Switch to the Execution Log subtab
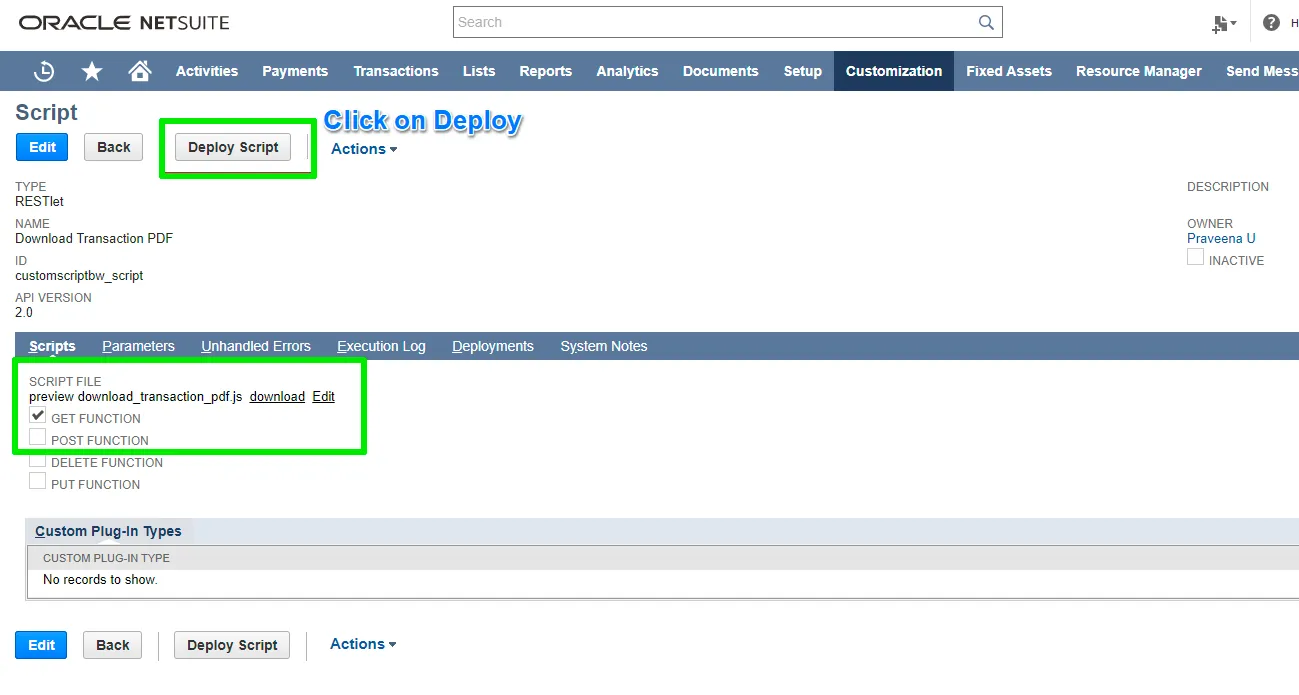 (381, 346)
